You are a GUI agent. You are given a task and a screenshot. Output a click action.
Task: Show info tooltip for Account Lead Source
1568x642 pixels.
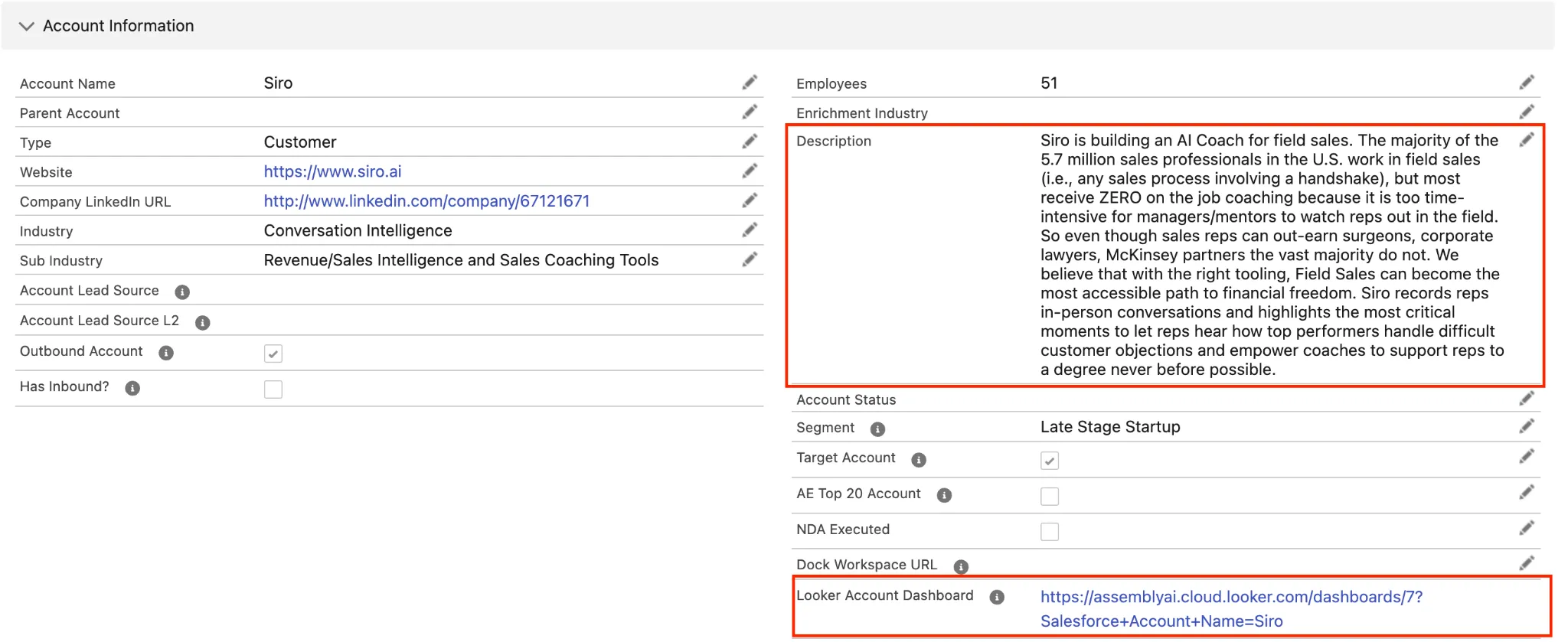tap(182, 292)
